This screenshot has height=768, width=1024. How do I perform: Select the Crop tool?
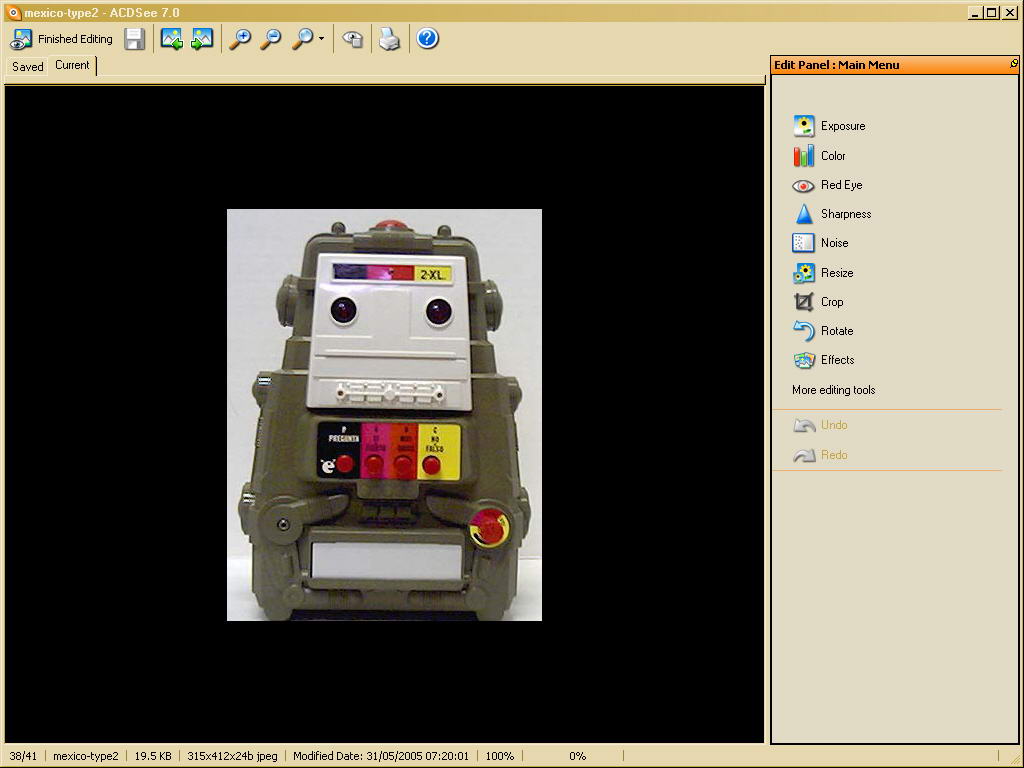tap(818, 302)
